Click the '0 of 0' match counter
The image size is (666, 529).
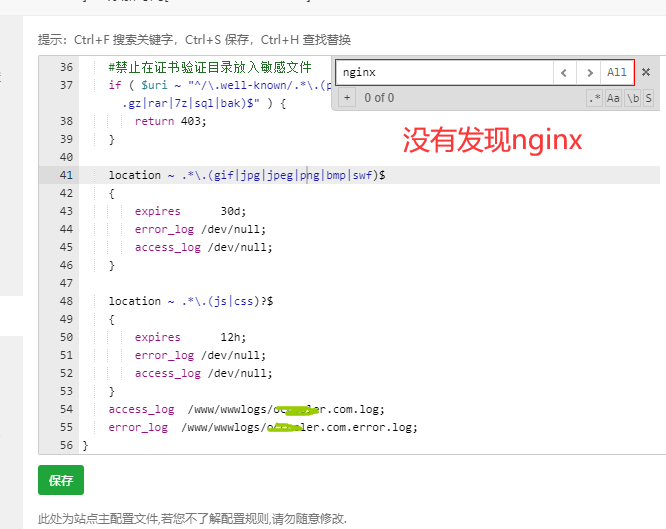point(379,98)
